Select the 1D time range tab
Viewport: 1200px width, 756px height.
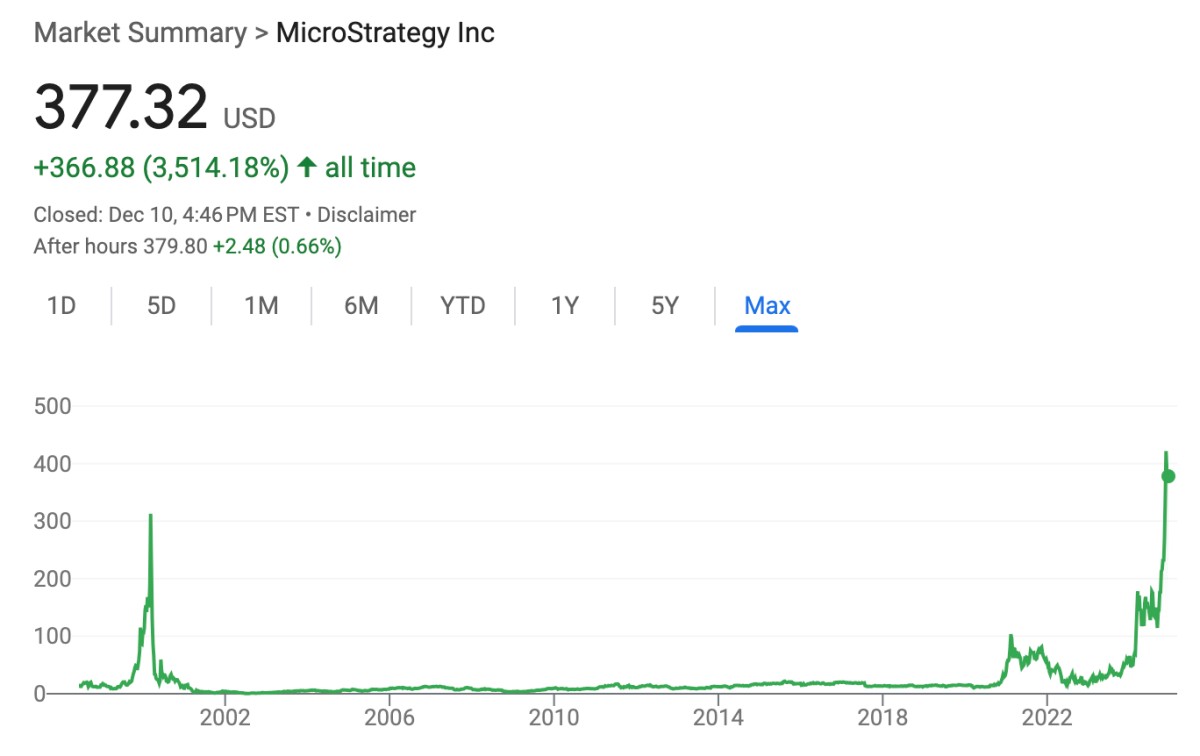(x=62, y=306)
